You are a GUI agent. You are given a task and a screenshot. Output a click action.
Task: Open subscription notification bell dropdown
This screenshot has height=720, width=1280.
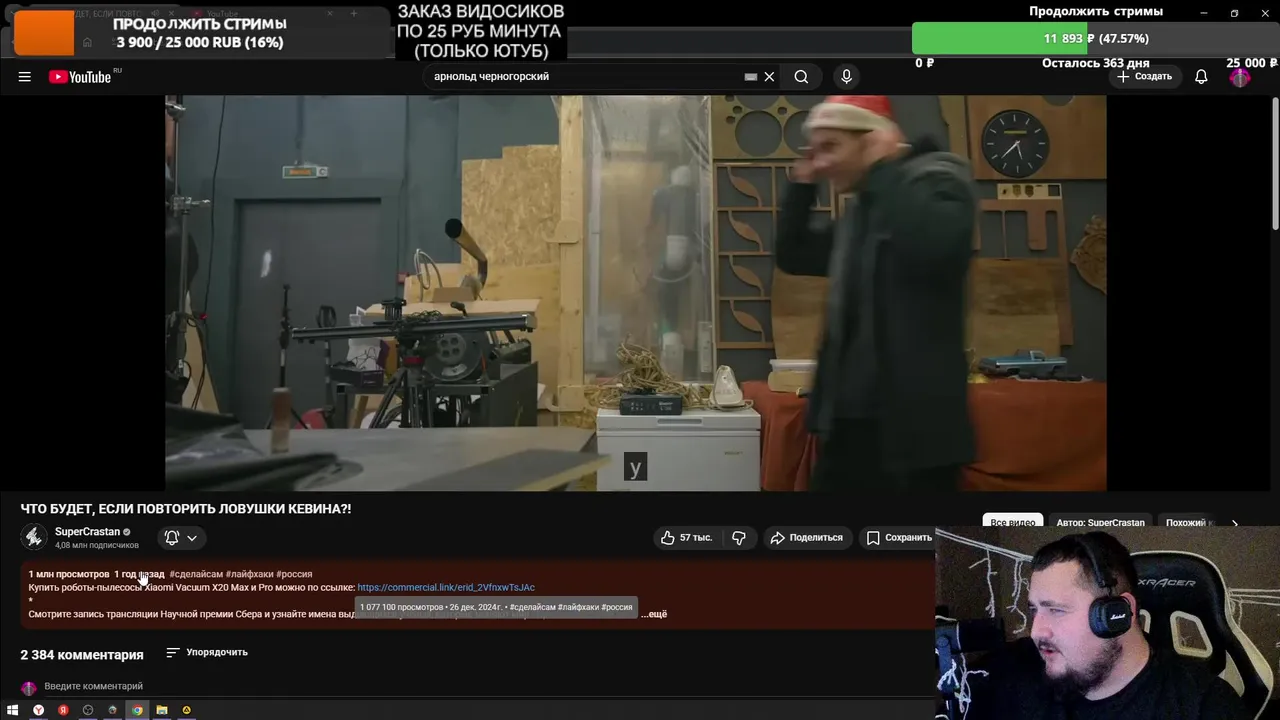[x=181, y=538]
